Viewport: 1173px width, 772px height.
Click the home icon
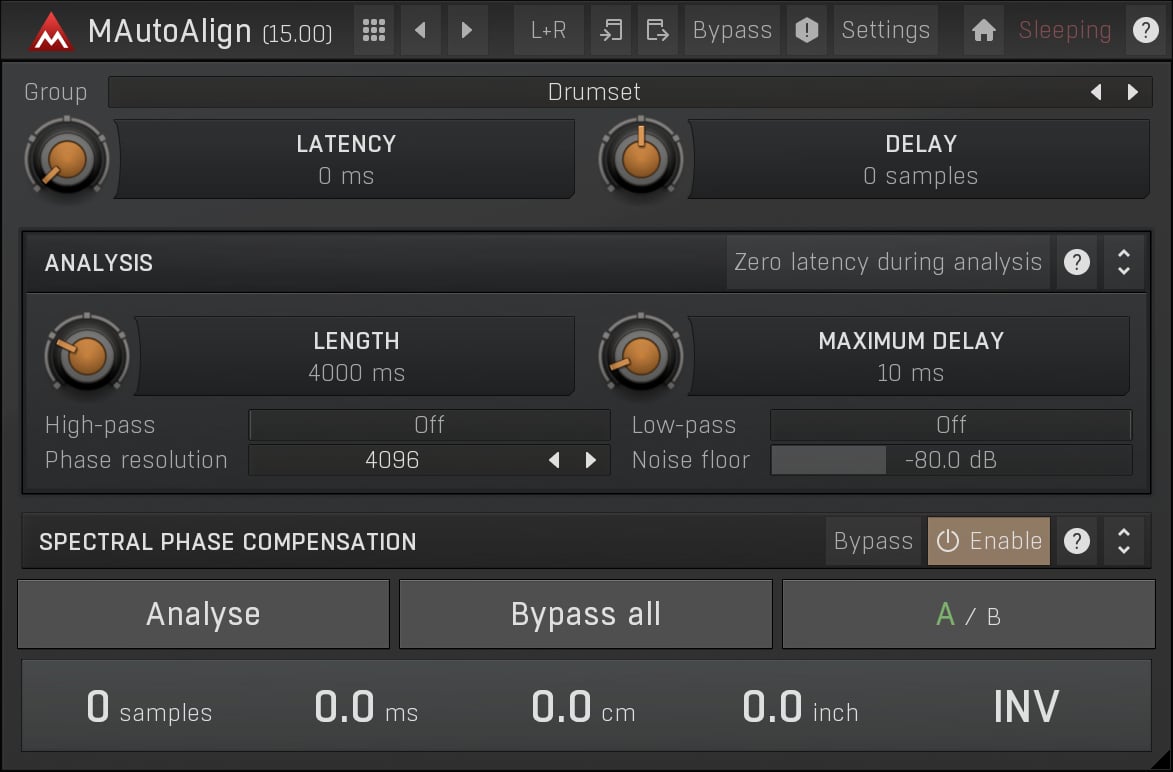click(x=984, y=30)
